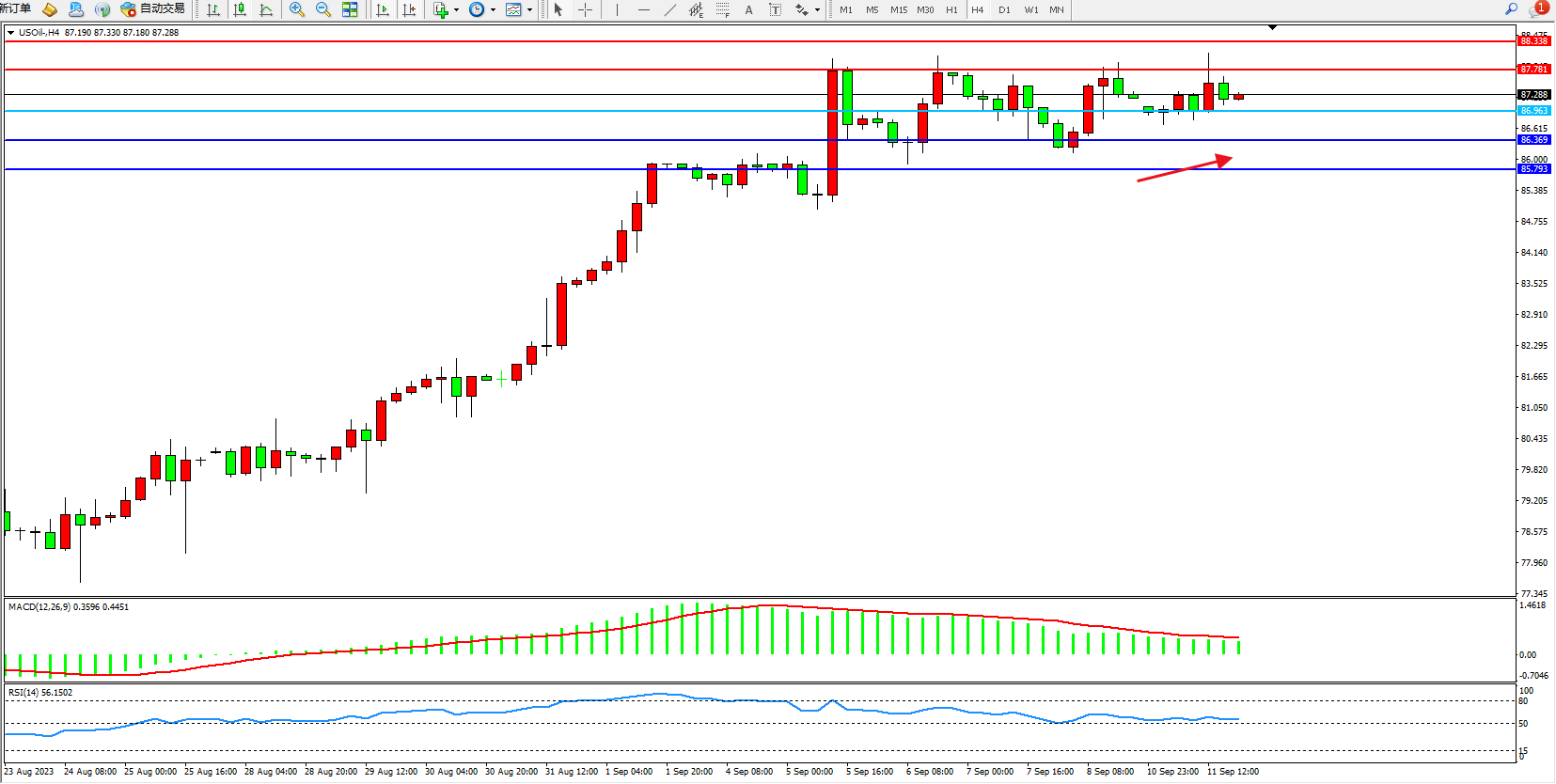The width and height of the screenshot is (1556, 784).
Task: Click the red 87.781 price level label
Action: coord(1533,69)
